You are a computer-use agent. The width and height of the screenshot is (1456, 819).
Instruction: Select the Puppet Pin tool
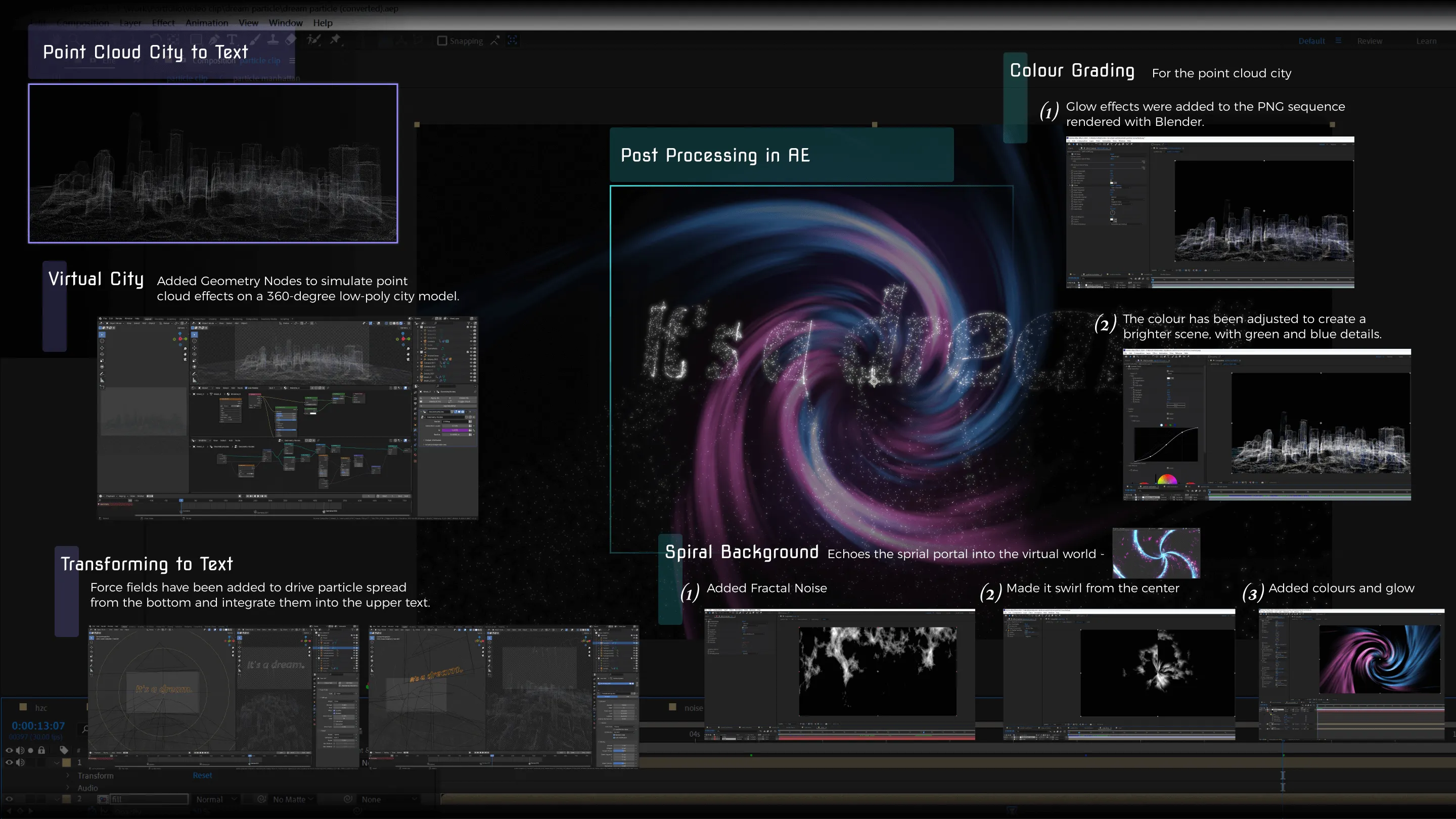[x=336, y=39]
